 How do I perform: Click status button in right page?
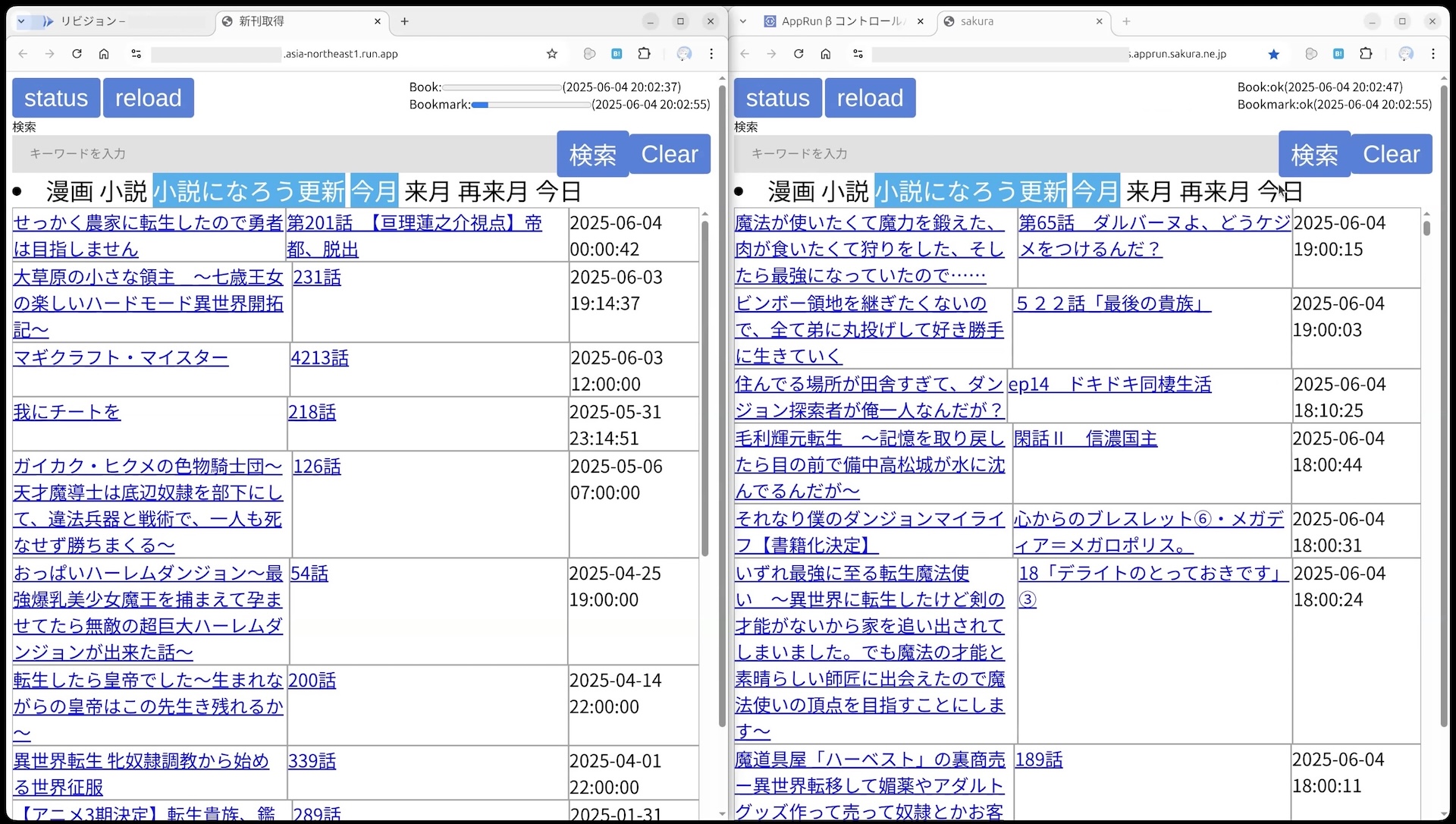[778, 98]
